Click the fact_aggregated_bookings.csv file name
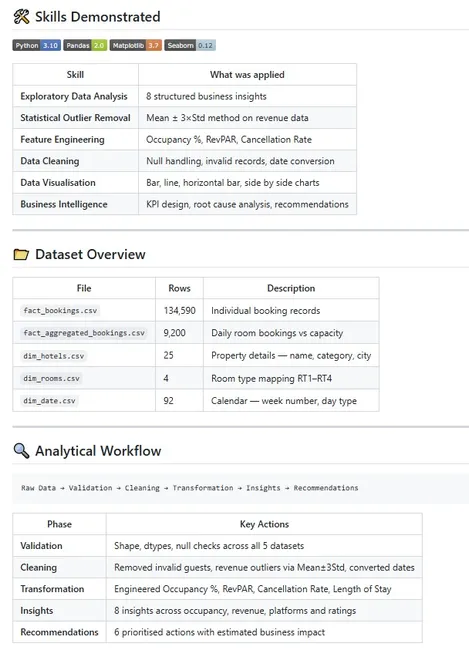Screen dimensions: 469x650 click(x=84, y=333)
